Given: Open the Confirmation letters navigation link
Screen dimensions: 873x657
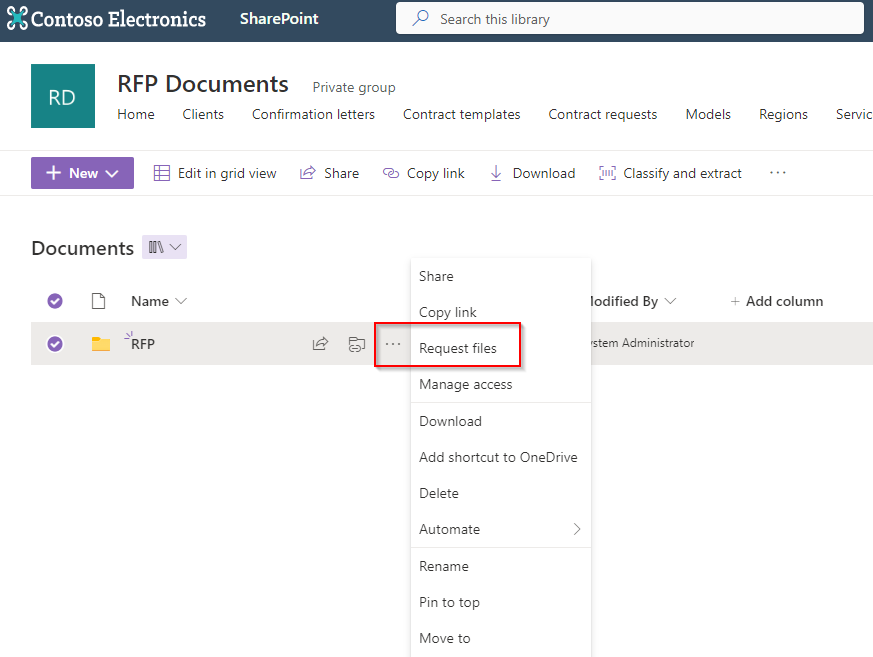Looking at the screenshot, I should 313,114.
